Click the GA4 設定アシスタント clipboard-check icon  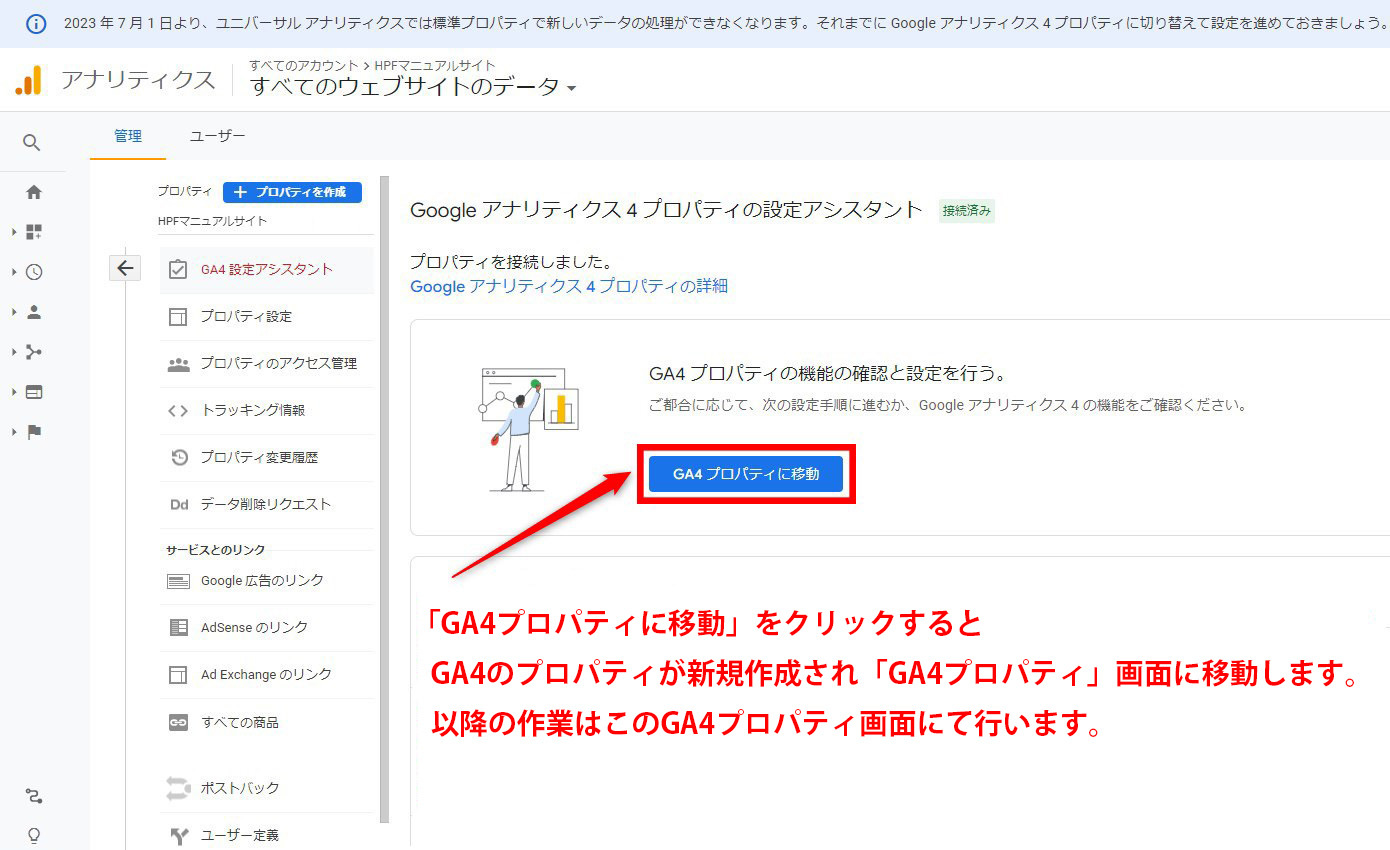tap(178, 269)
